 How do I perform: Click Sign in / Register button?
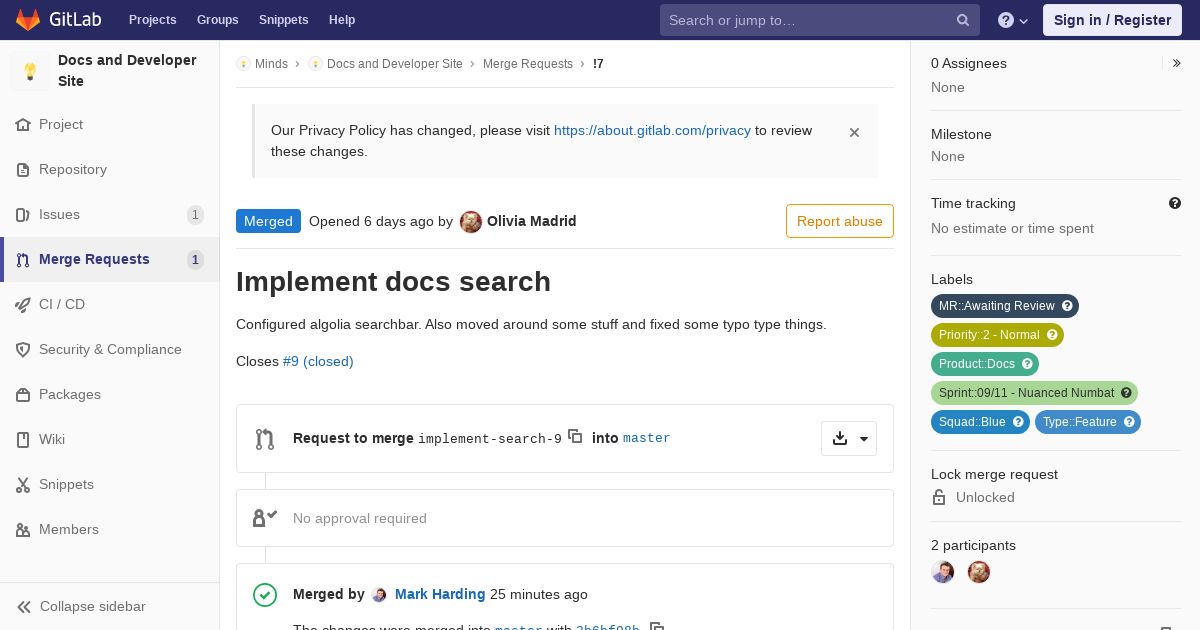click(1112, 20)
